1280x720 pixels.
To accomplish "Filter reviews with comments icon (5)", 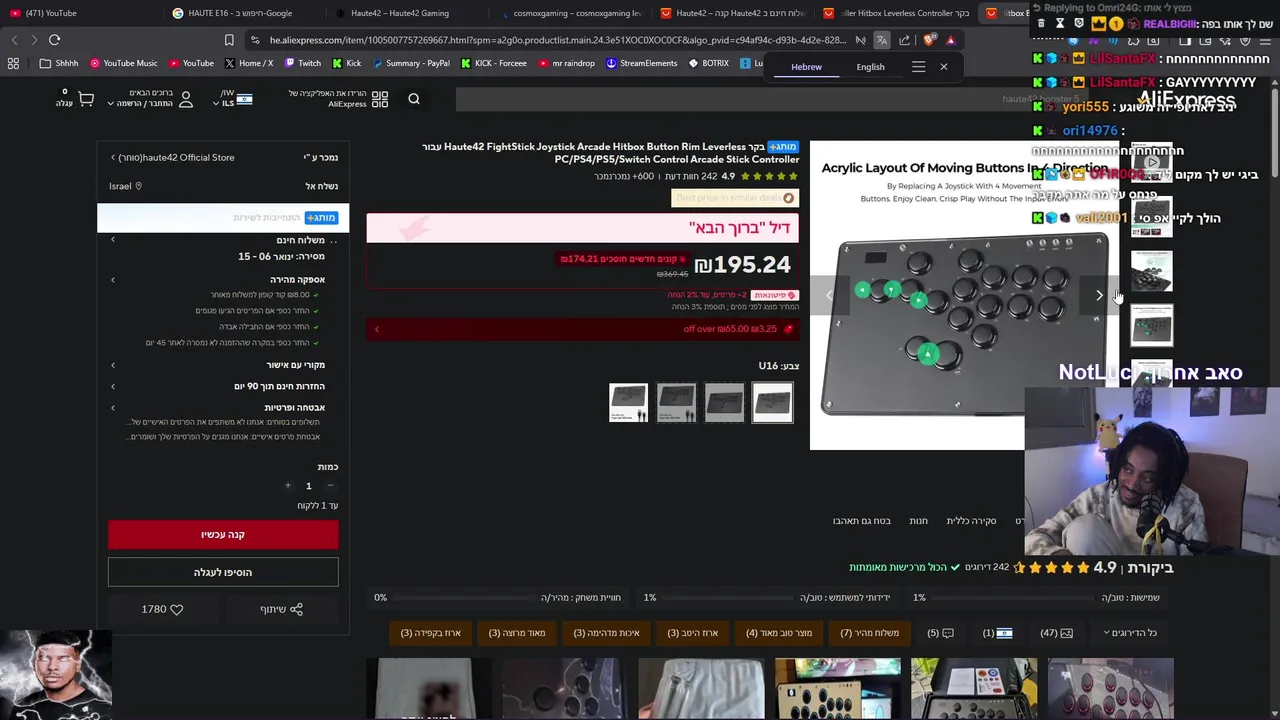I will pyautogui.click(x=941, y=633).
